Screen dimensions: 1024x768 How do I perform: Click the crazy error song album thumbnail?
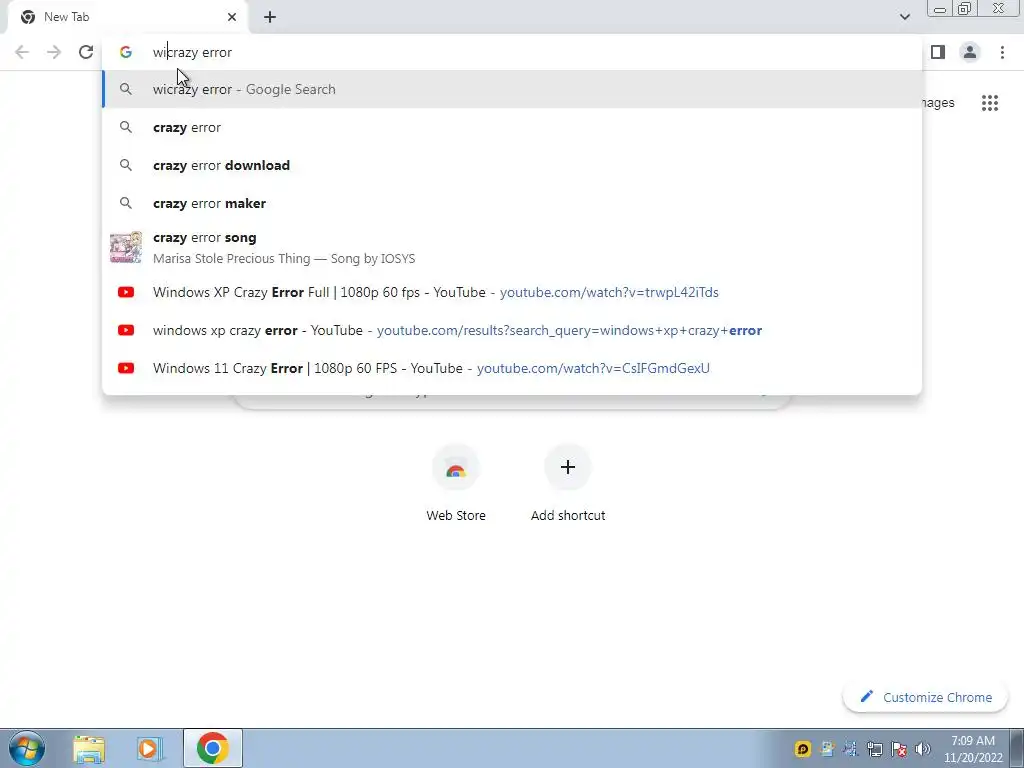126,248
